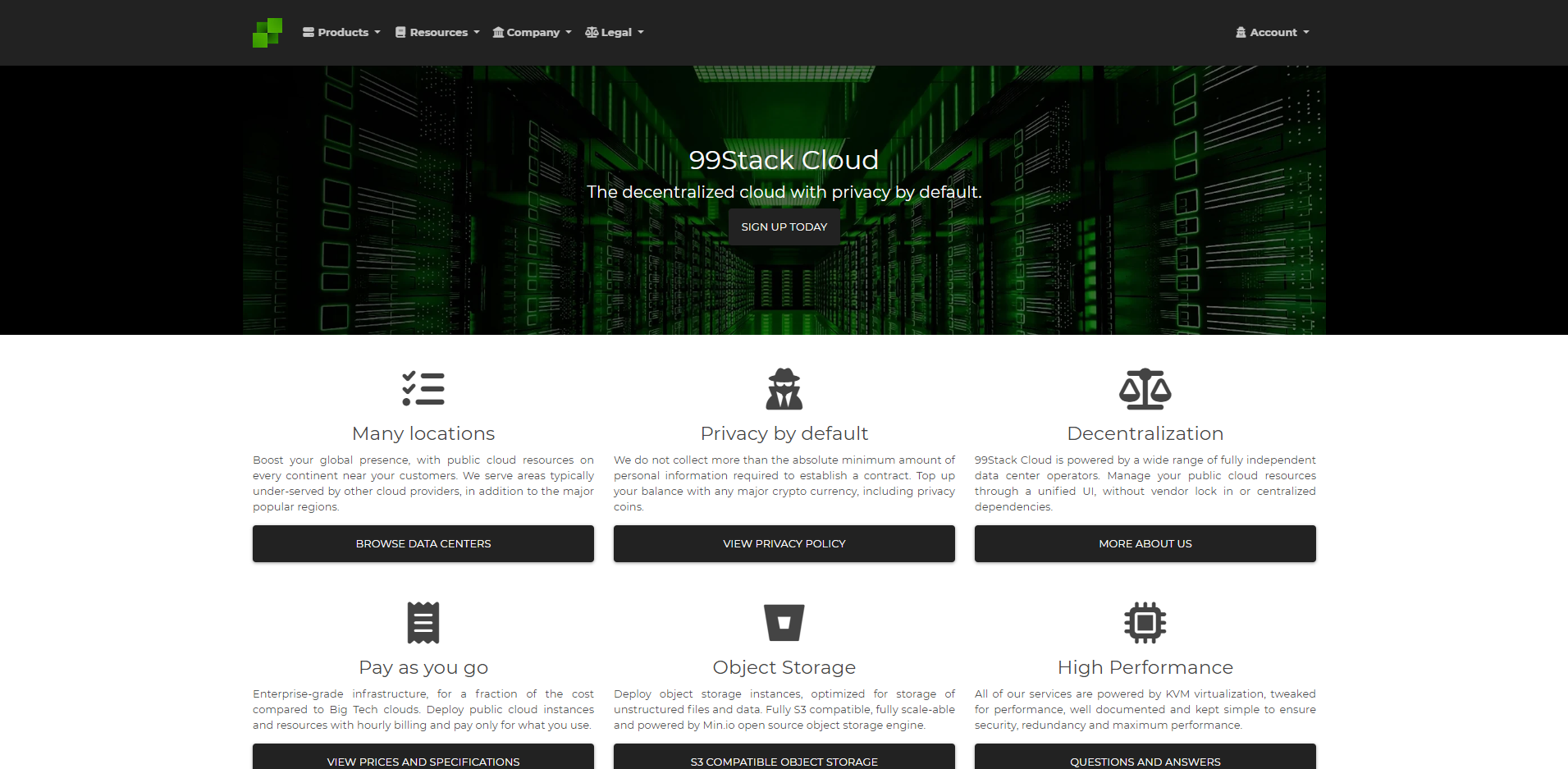
Task: Click the book icon beside Resources
Action: click(x=400, y=33)
